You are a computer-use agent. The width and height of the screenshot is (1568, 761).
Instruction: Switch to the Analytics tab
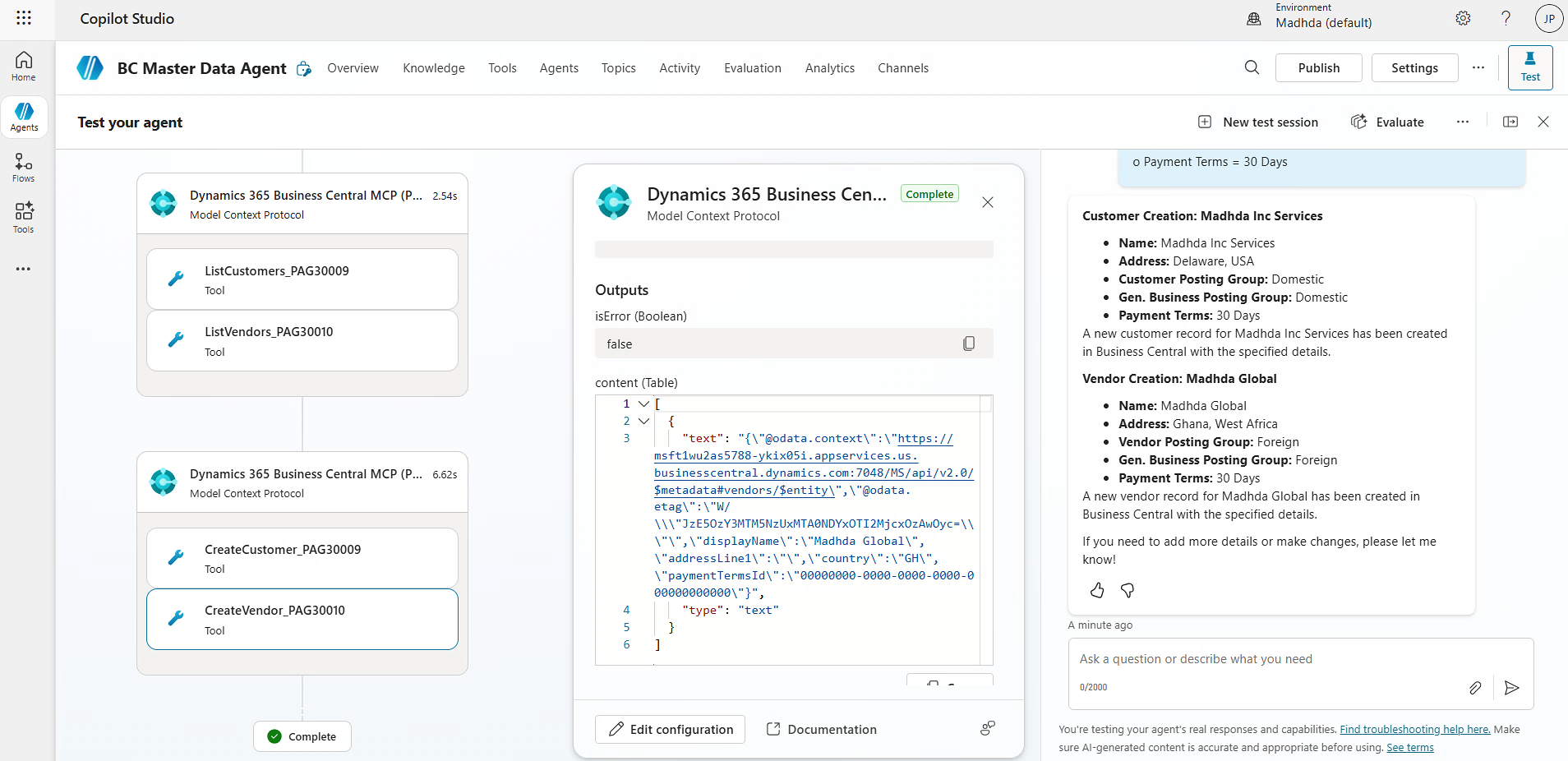click(829, 68)
